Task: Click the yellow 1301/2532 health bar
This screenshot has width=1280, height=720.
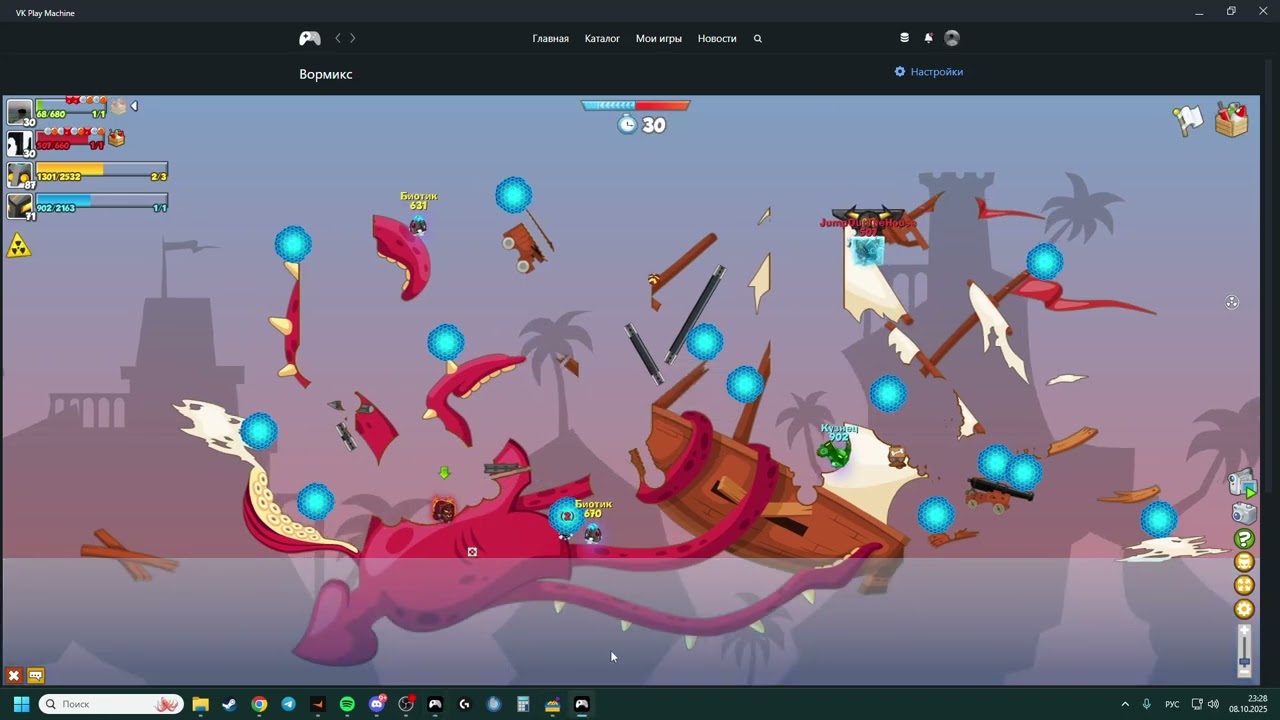Action: pyautogui.click(x=102, y=171)
